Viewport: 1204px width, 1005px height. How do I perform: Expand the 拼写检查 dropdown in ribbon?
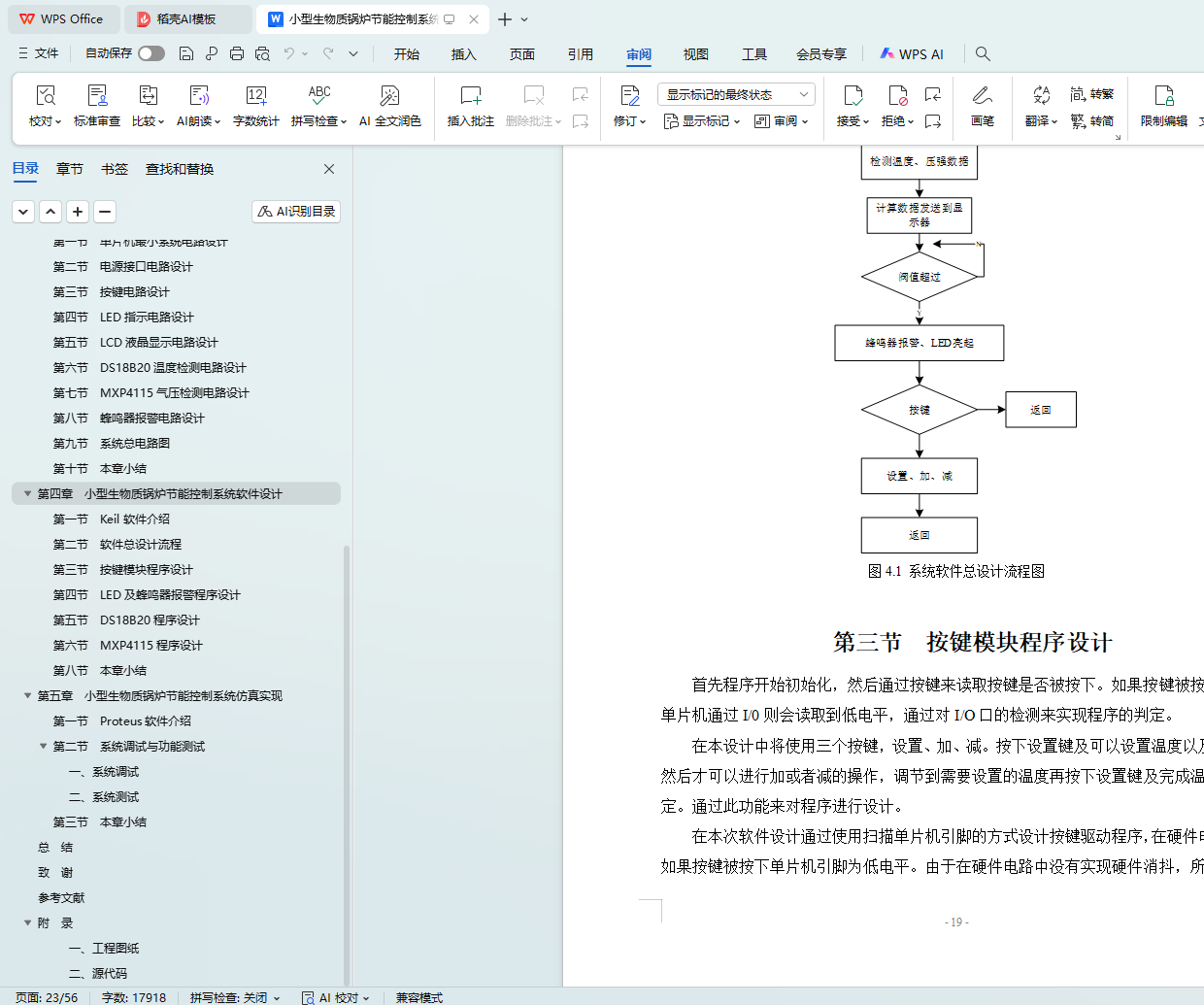coord(343,121)
